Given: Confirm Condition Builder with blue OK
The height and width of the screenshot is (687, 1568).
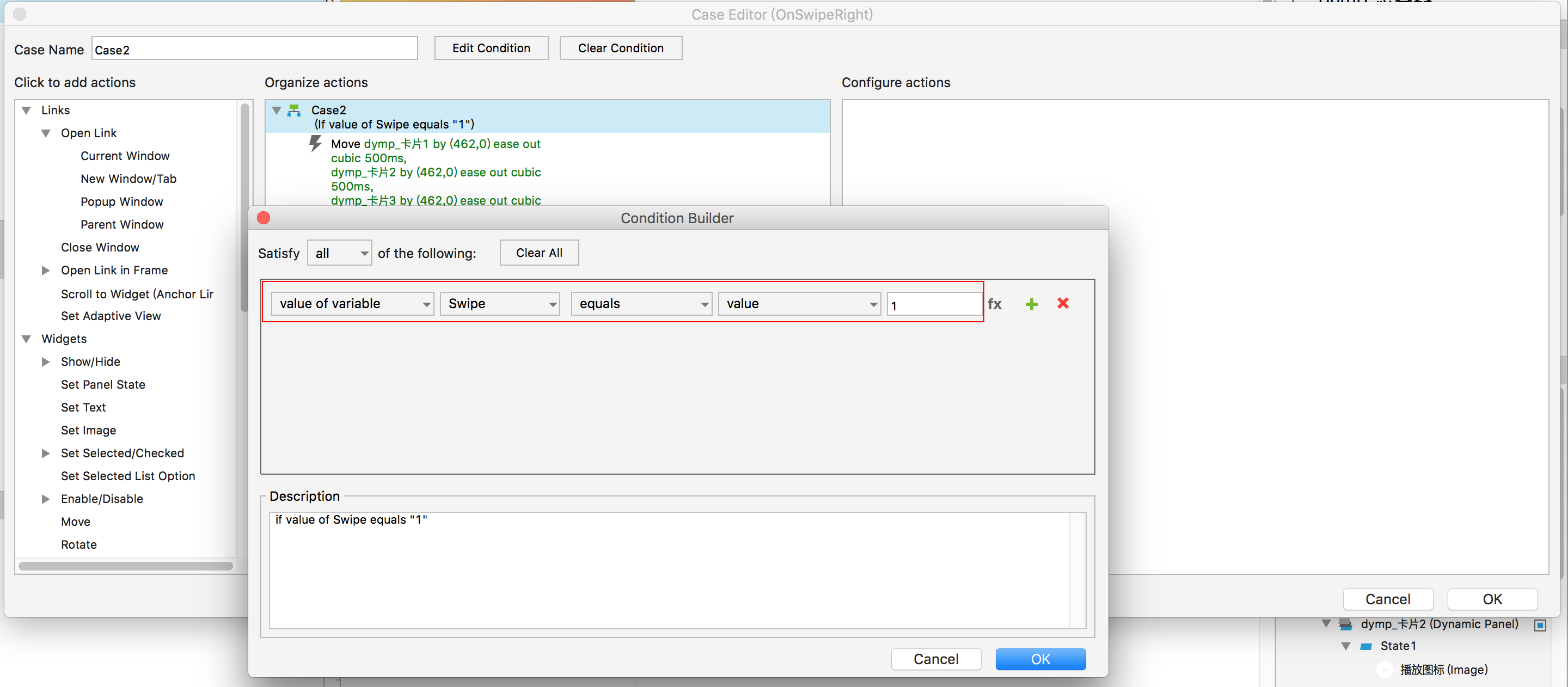Looking at the screenshot, I should (x=1040, y=659).
